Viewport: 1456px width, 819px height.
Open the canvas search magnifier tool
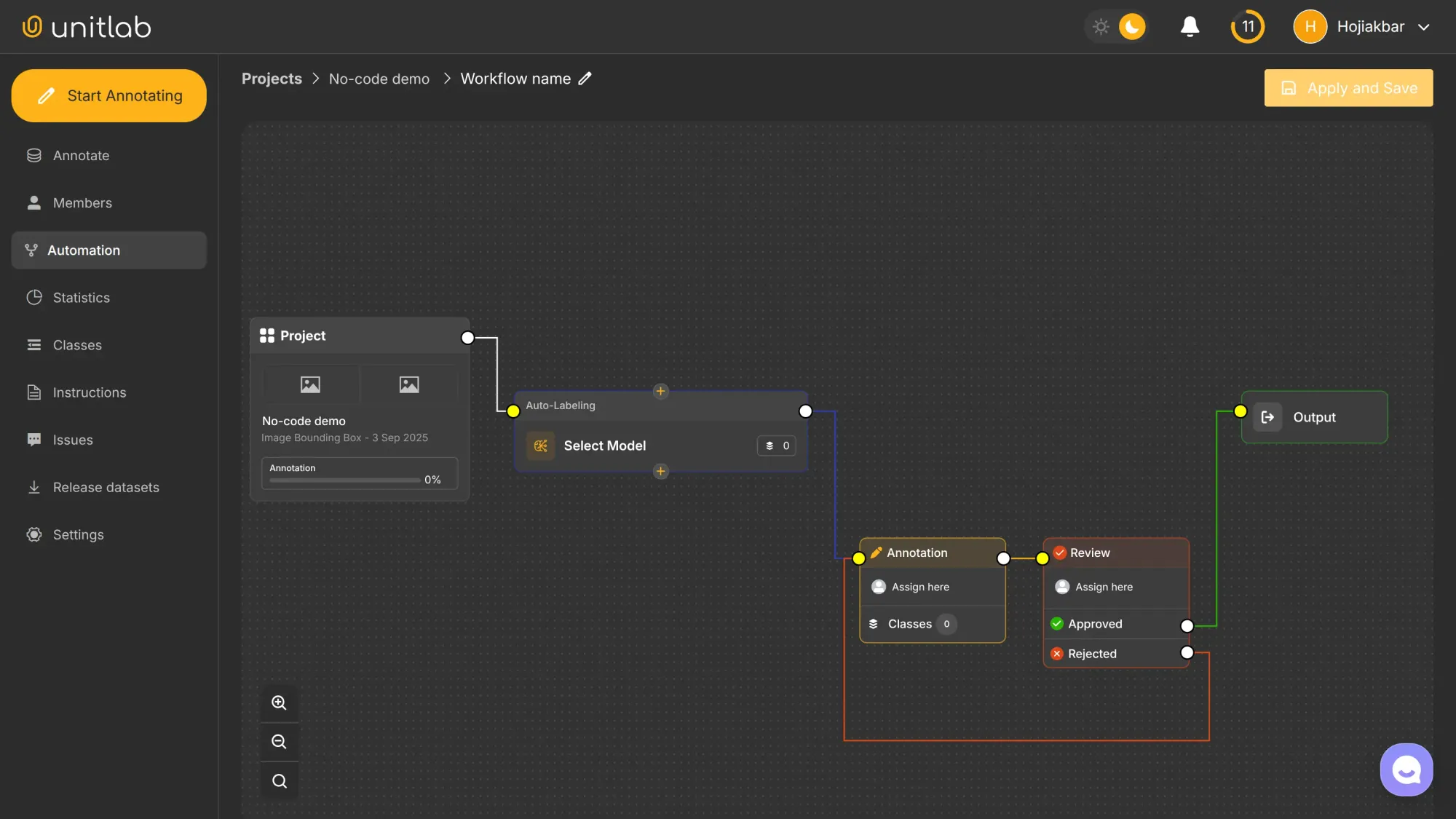click(279, 780)
